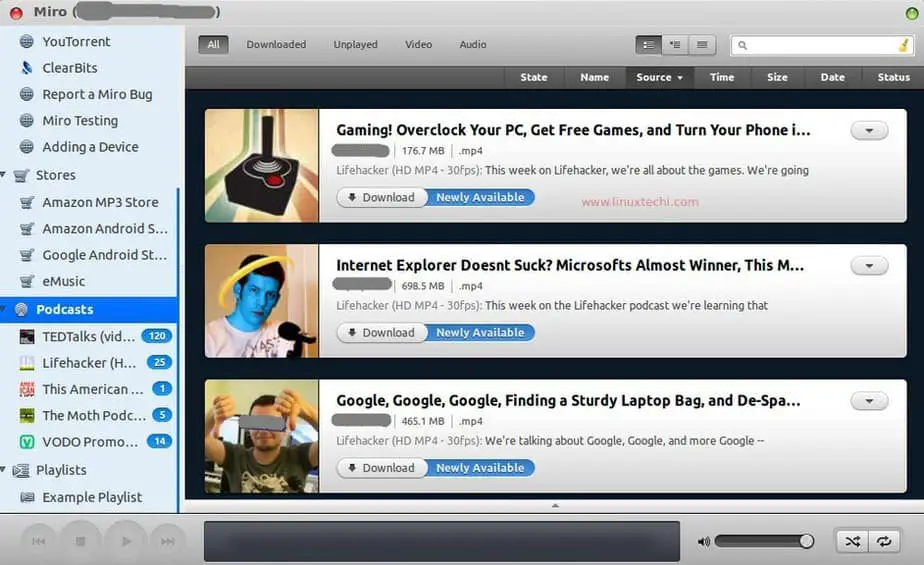Skip to previous track

pos(39,541)
